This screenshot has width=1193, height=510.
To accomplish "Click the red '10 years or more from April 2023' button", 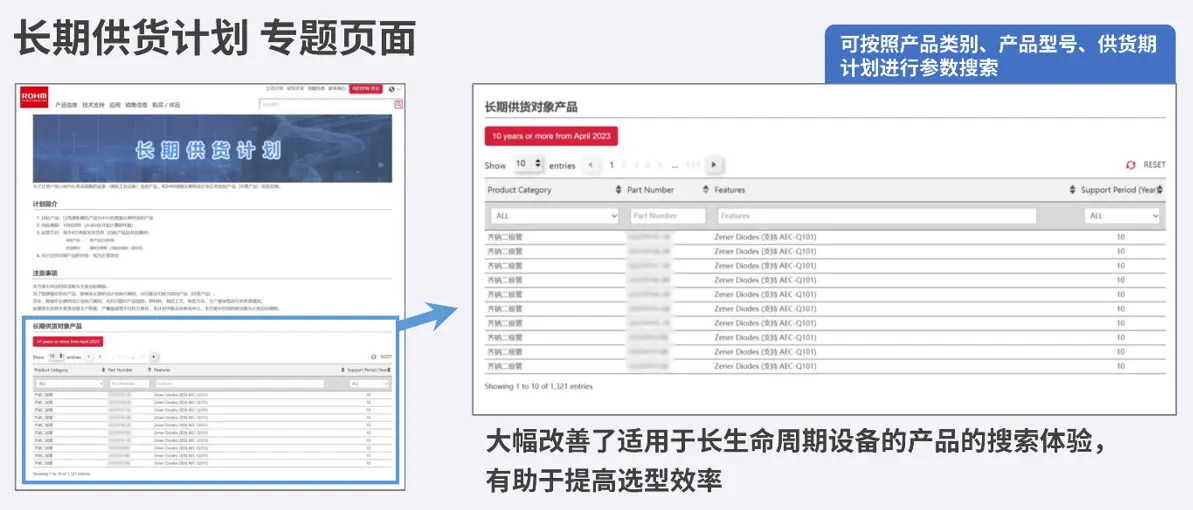I will coord(551,136).
